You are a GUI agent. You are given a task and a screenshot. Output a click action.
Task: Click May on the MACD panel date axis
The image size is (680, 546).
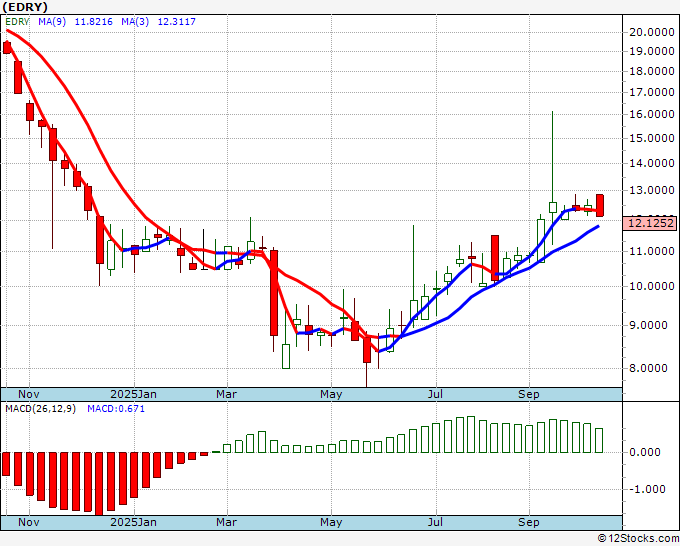pyautogui.click(x=331, y=522)
